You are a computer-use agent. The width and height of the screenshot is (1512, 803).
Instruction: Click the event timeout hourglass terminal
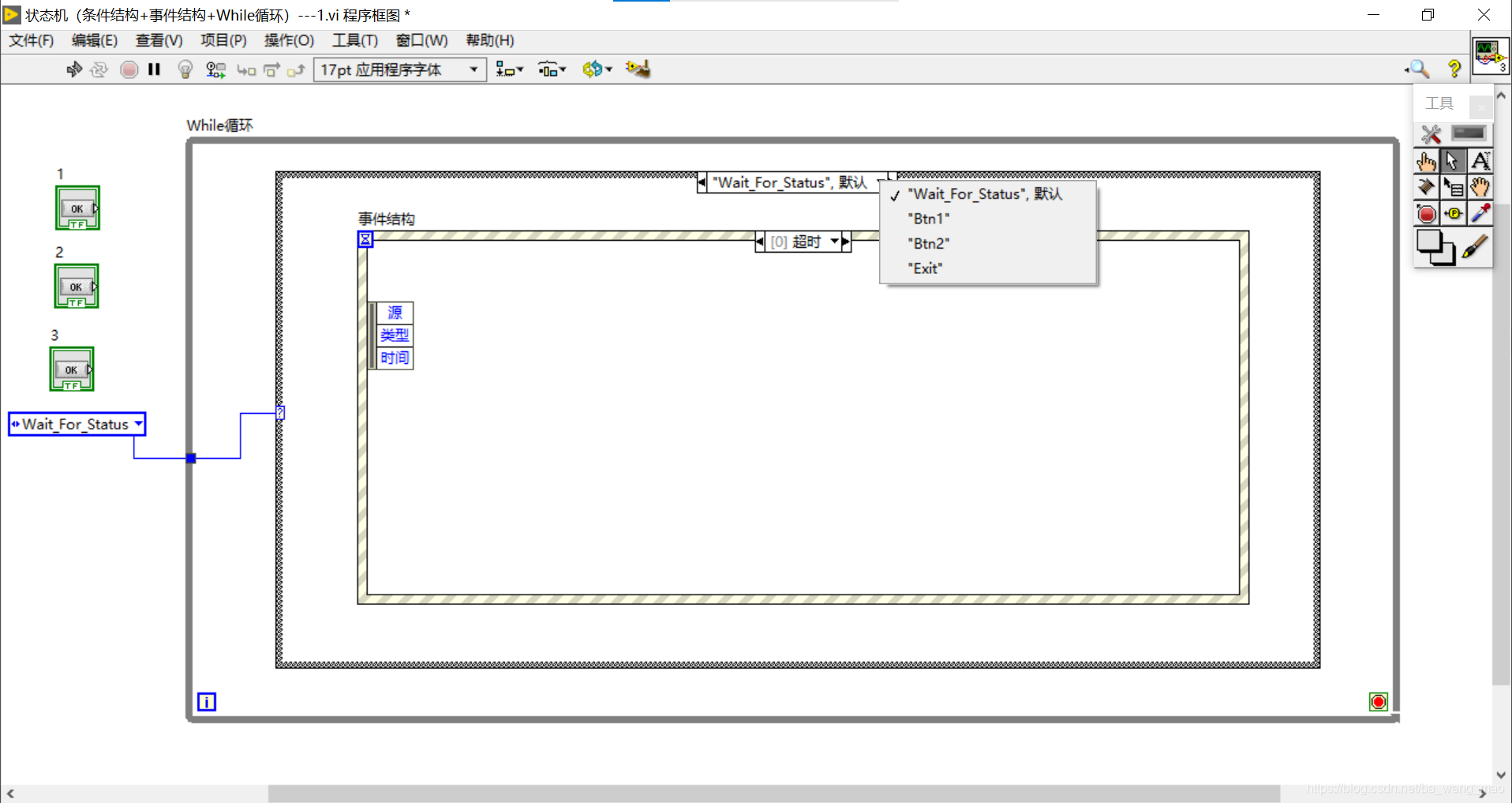pyautogui.click(x=365, y=238)
